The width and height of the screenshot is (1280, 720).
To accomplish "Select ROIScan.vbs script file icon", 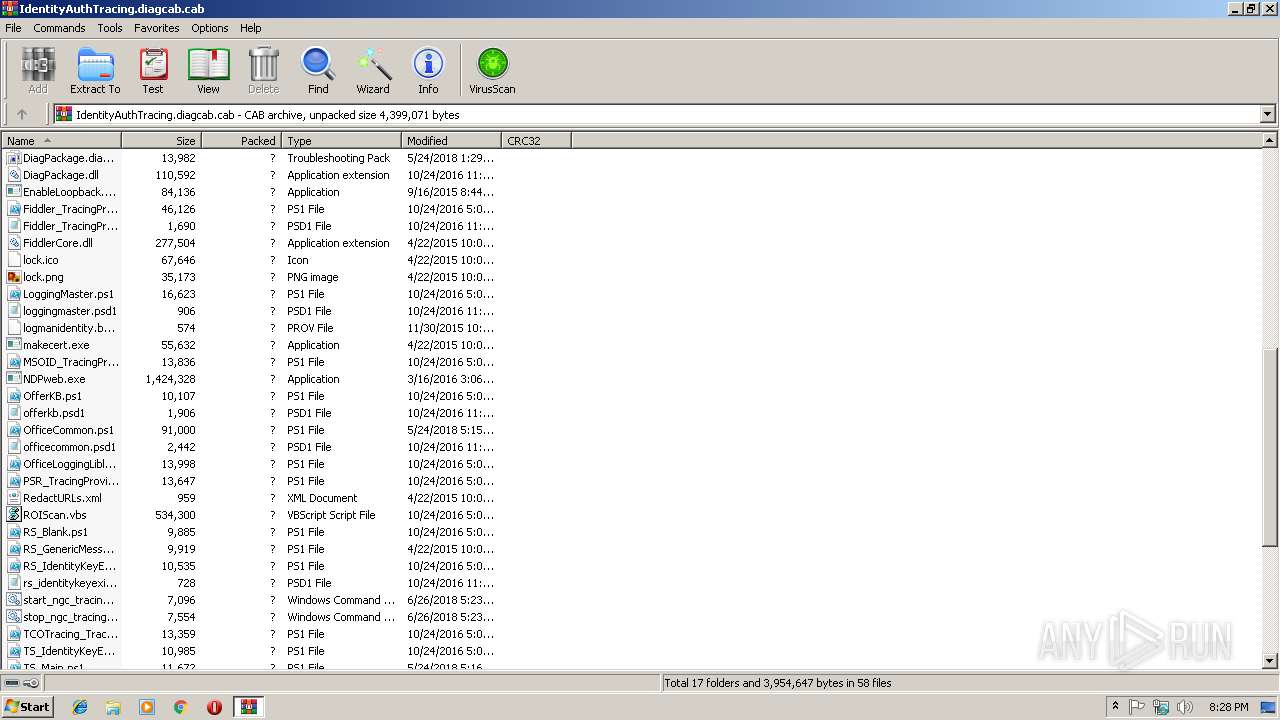I will tap(14, 515).
